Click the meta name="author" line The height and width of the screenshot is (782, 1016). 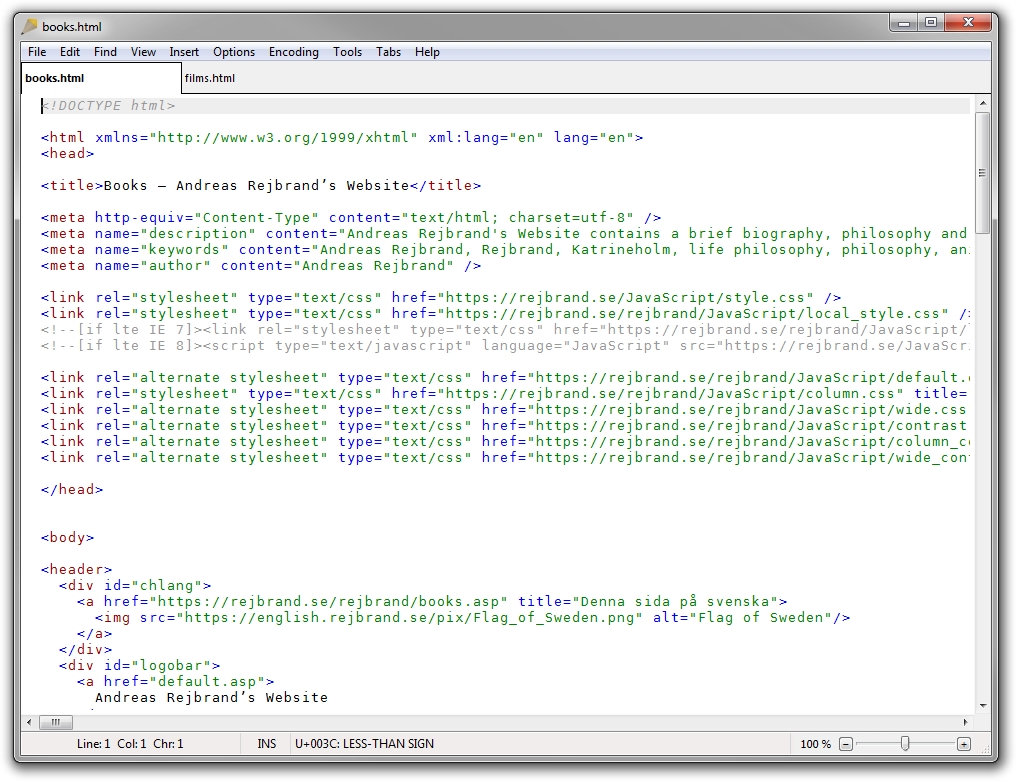click(260, 266)
